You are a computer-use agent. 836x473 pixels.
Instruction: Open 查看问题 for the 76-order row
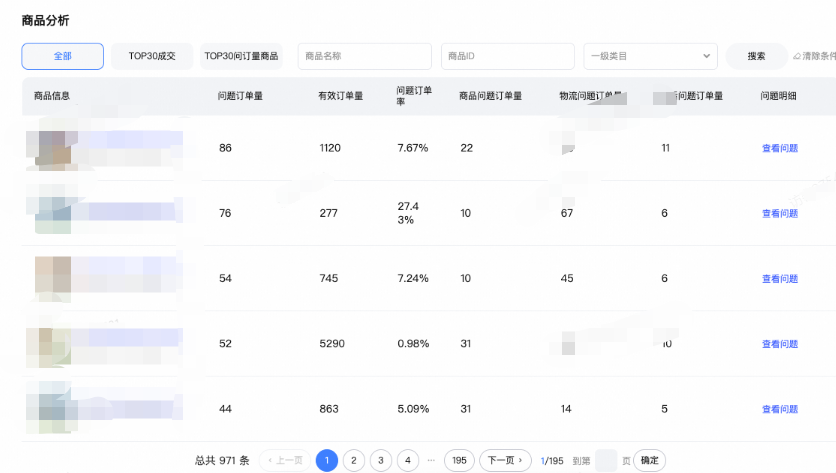779,213
